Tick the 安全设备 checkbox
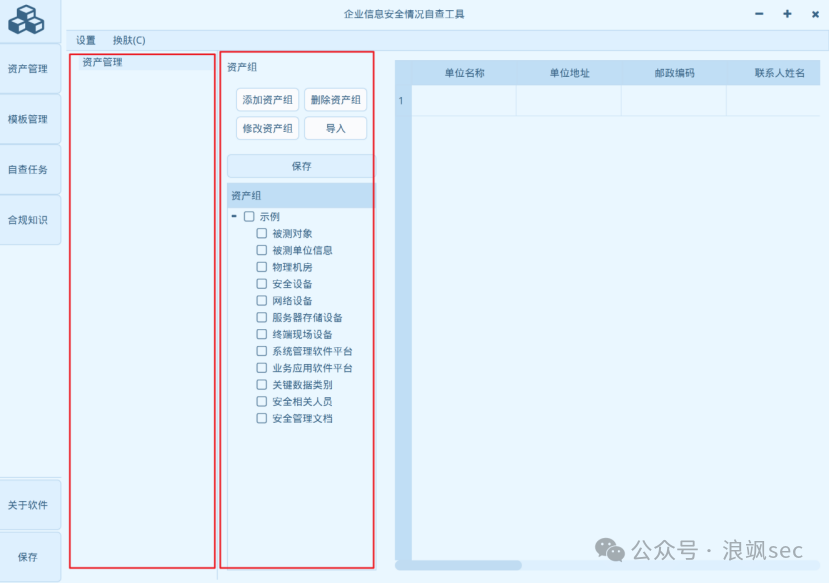The height and width of the screenshot is (583, 829). [x=262, y=284]
